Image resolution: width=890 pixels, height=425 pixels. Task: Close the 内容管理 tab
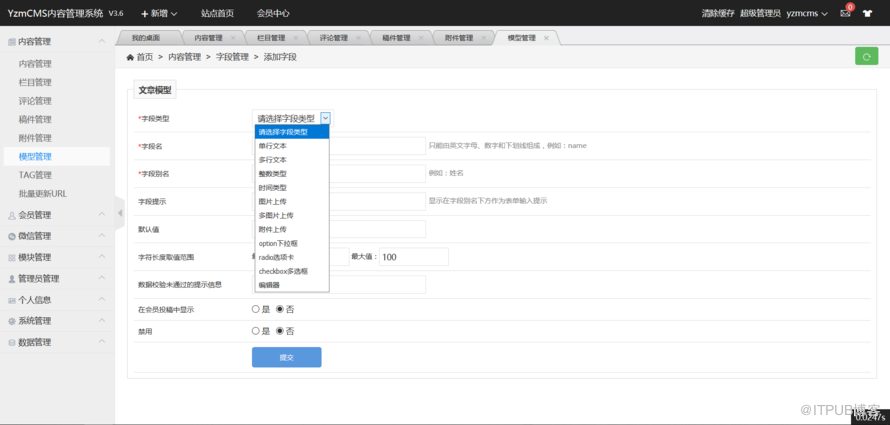click(x=233, y=38)
